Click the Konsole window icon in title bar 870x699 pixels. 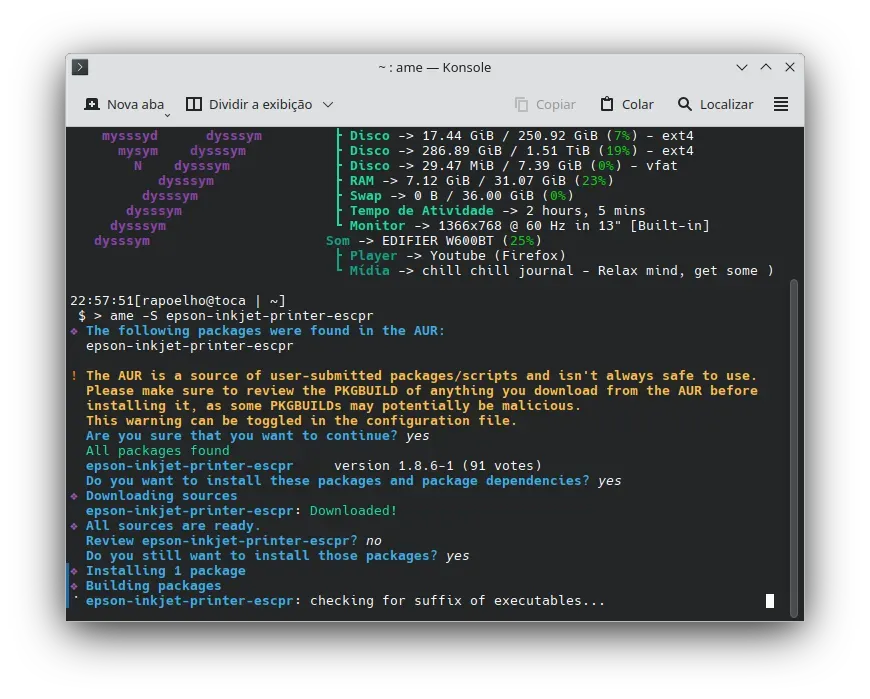(81, 67)
